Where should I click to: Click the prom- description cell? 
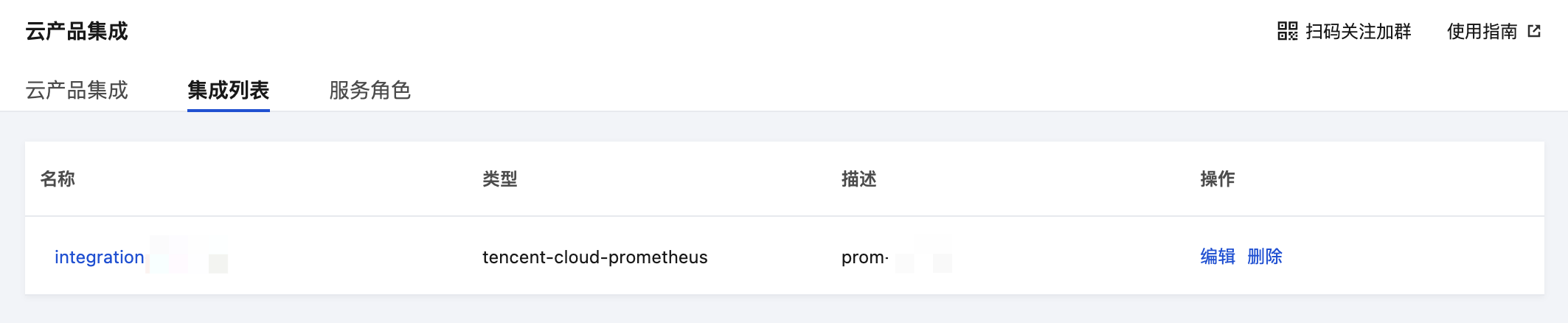click(864, 257)
